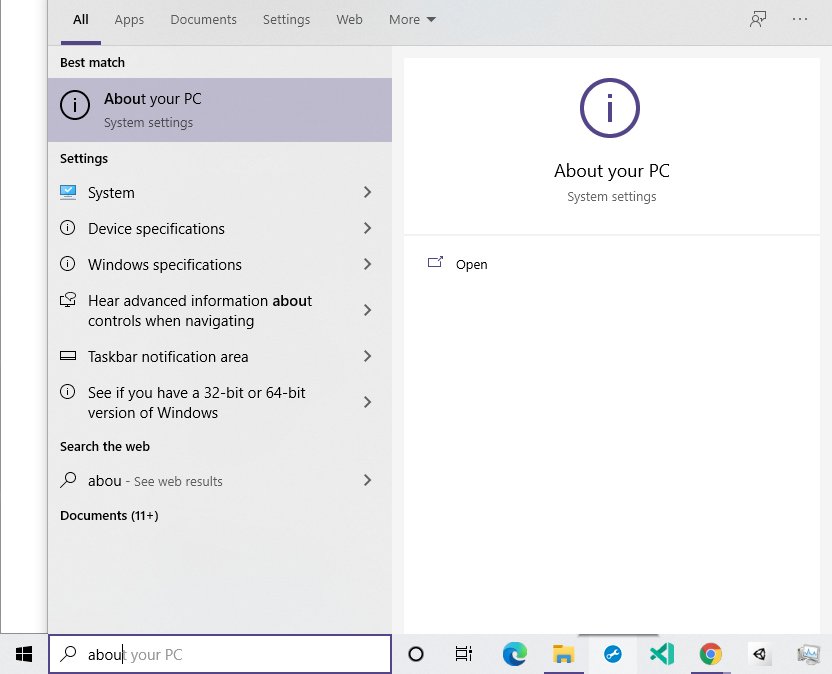Open Microsoft Edge from the taskbar
Image resolution: width=832 pixels, height=674 pixels.
[515, 654]
